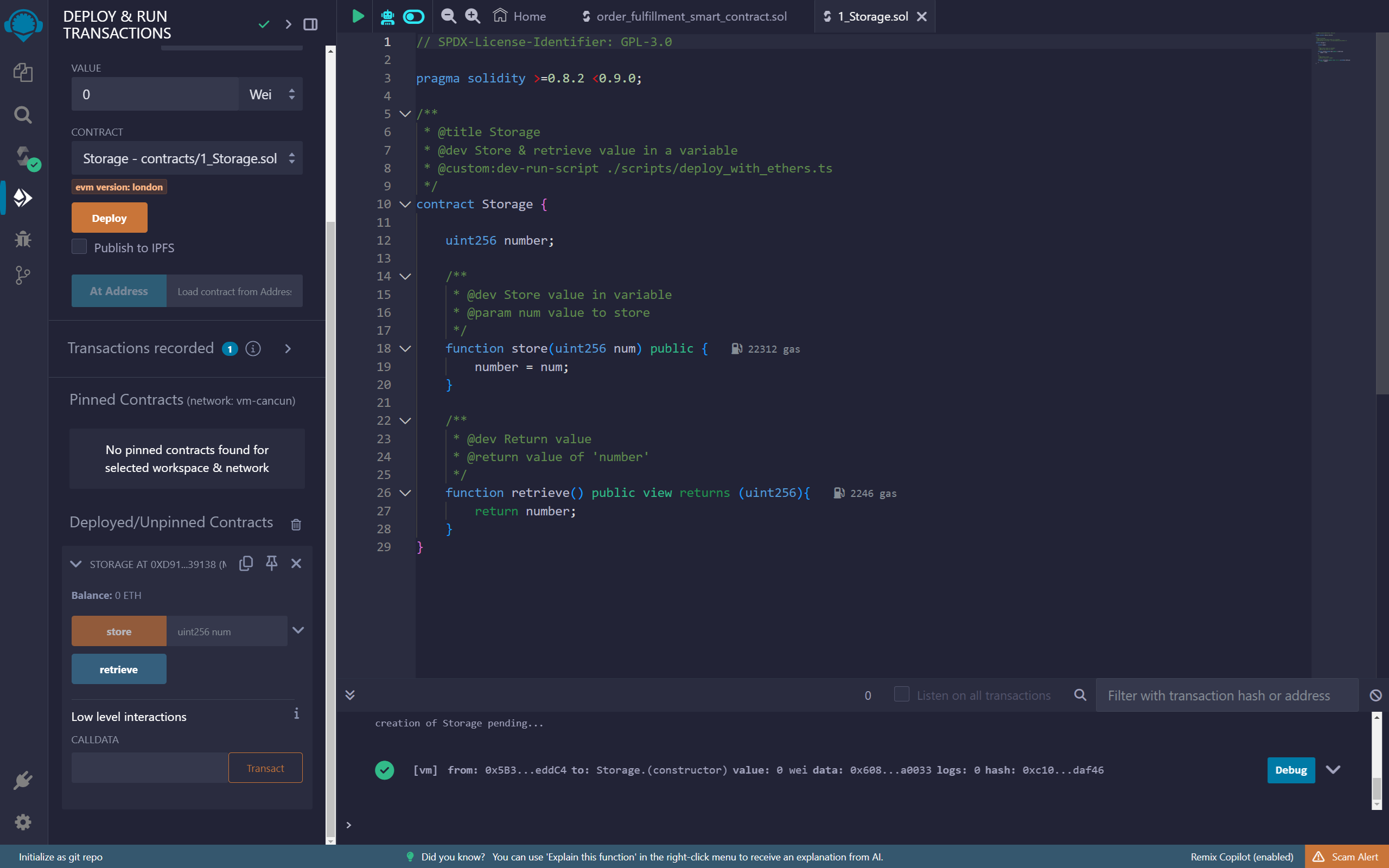Expand the transaction log details chevron

[x=1333, y=770]
